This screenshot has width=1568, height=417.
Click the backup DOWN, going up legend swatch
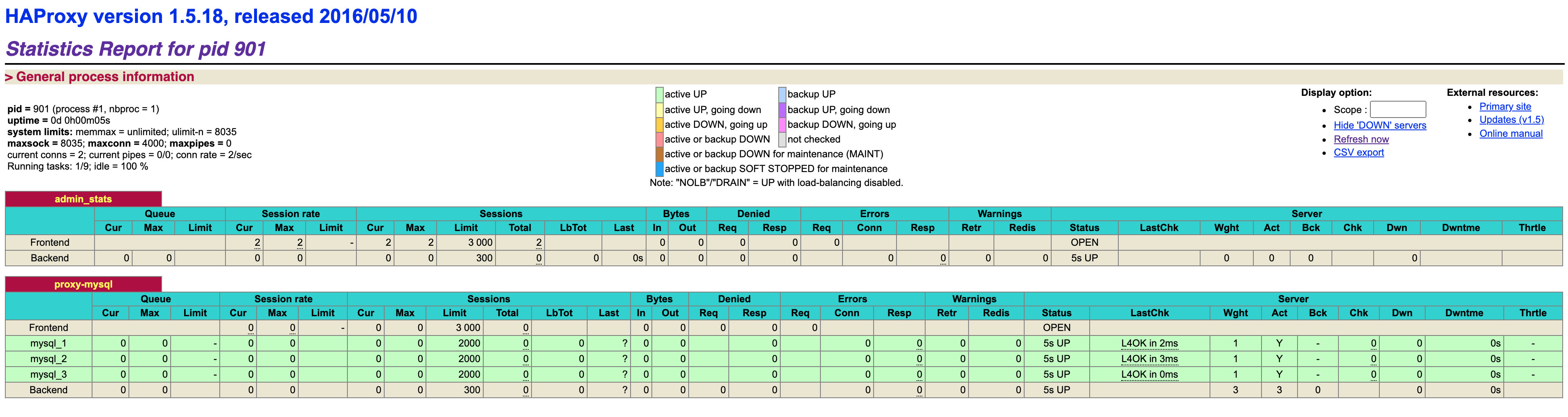pos(782,125)
